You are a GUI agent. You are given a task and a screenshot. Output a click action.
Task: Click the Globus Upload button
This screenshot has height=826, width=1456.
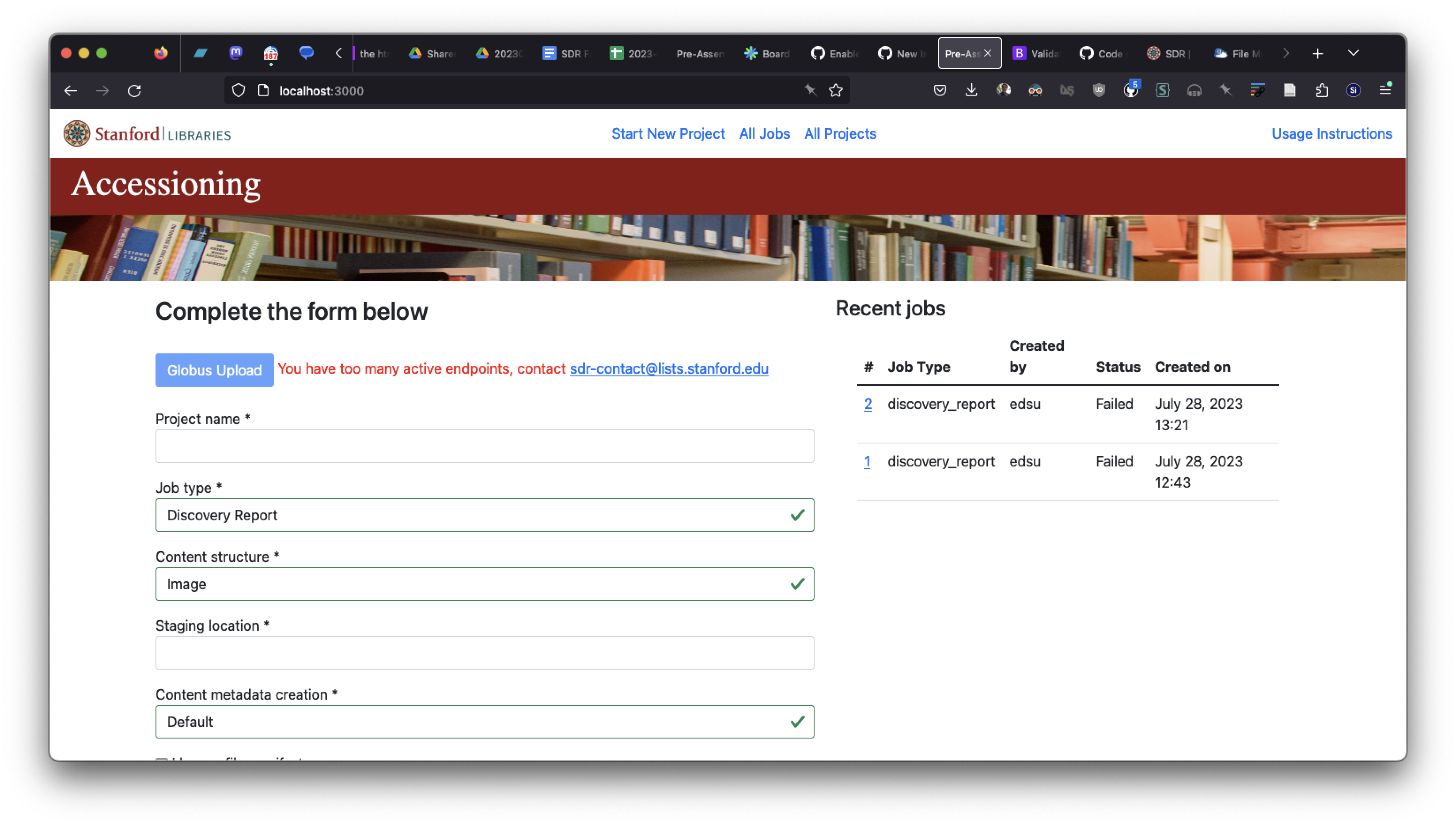(214, 370)
